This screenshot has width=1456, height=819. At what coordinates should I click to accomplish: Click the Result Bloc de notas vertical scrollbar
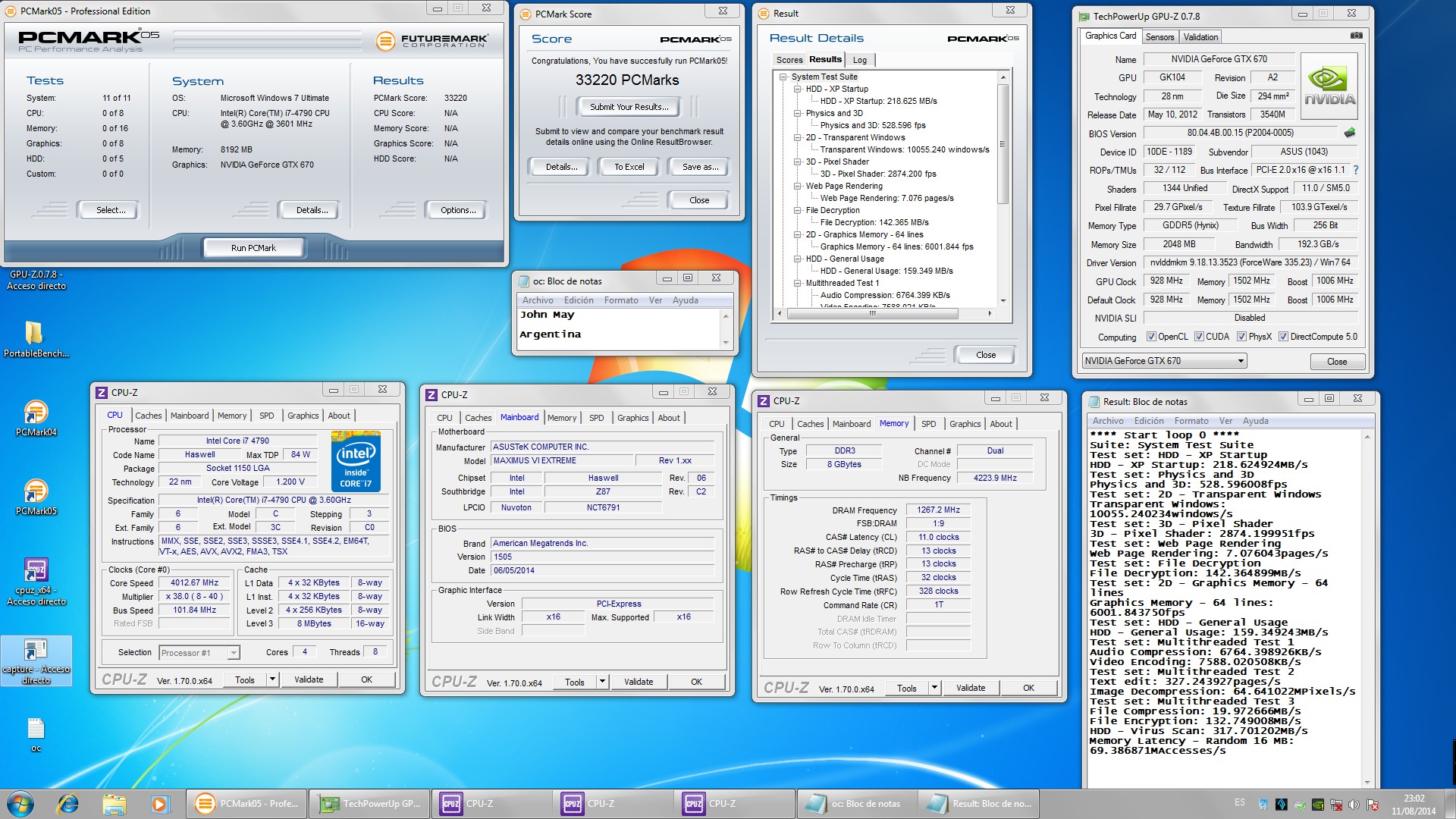(1367, 609)
